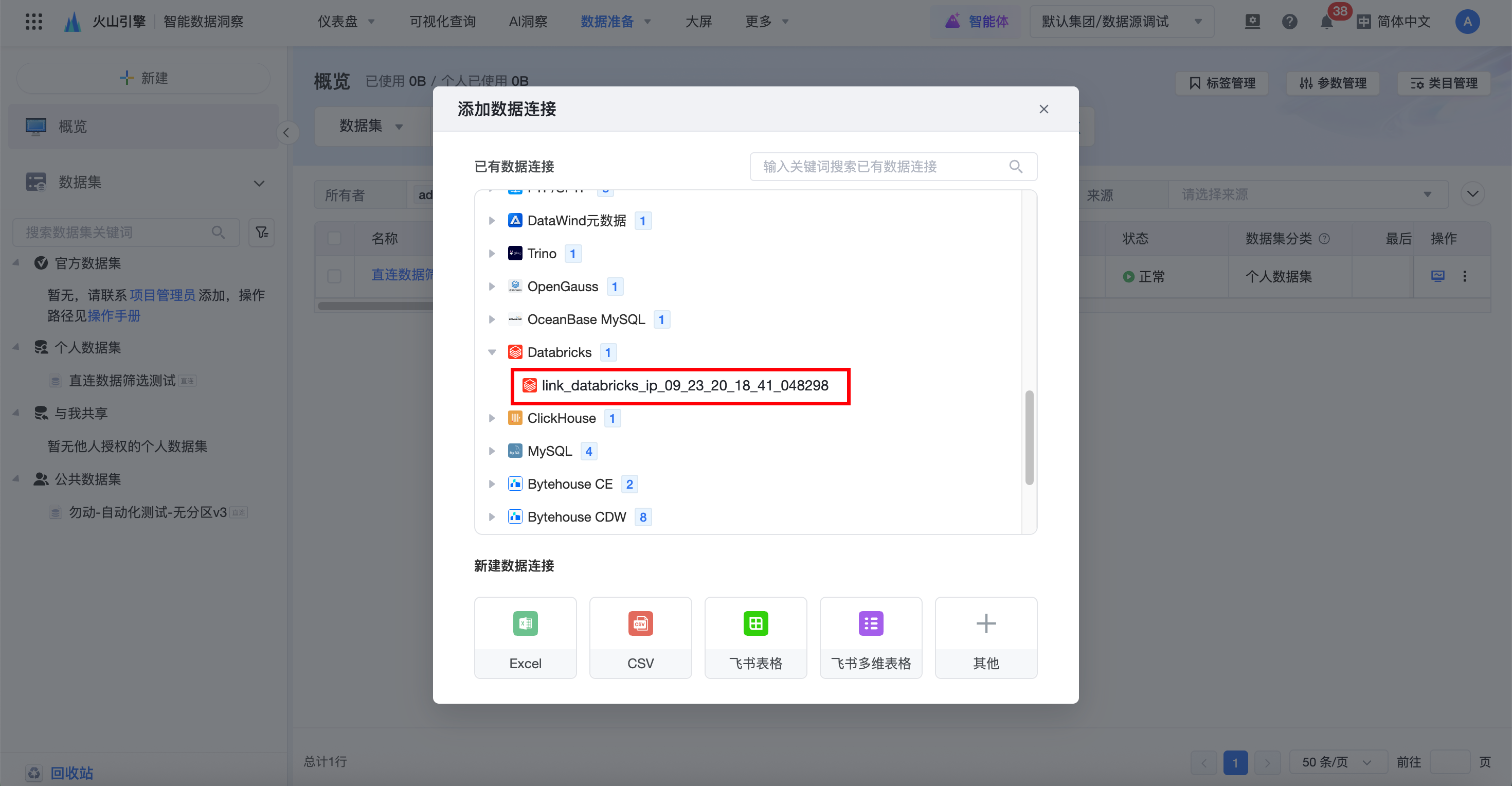Click search magnifier in connection search box
The height and width of the screenshot is (786, 1512).
[1015, 167]
